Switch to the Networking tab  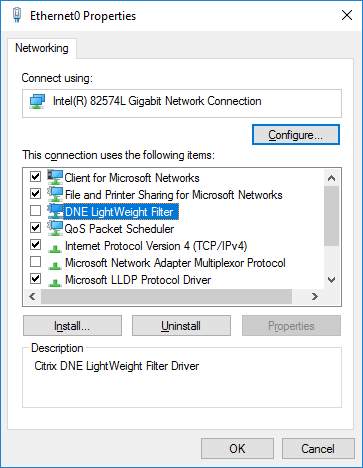click(42, 48)
